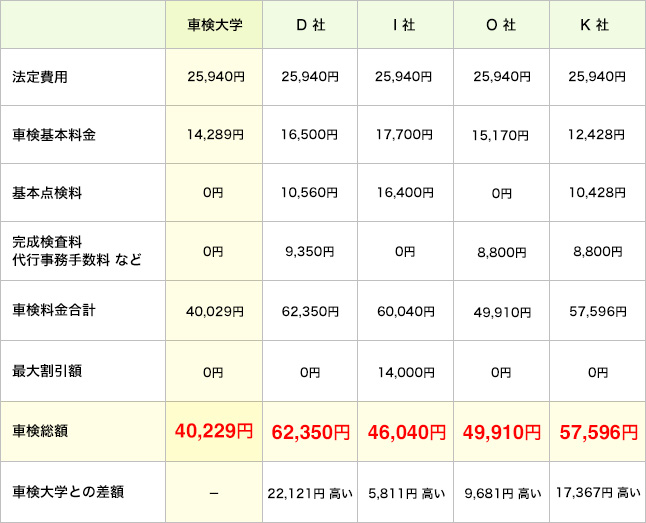The width and height of the screenshot is (646, 523).
Task: Select the O社 column header
Action: [x=500, y=25]
